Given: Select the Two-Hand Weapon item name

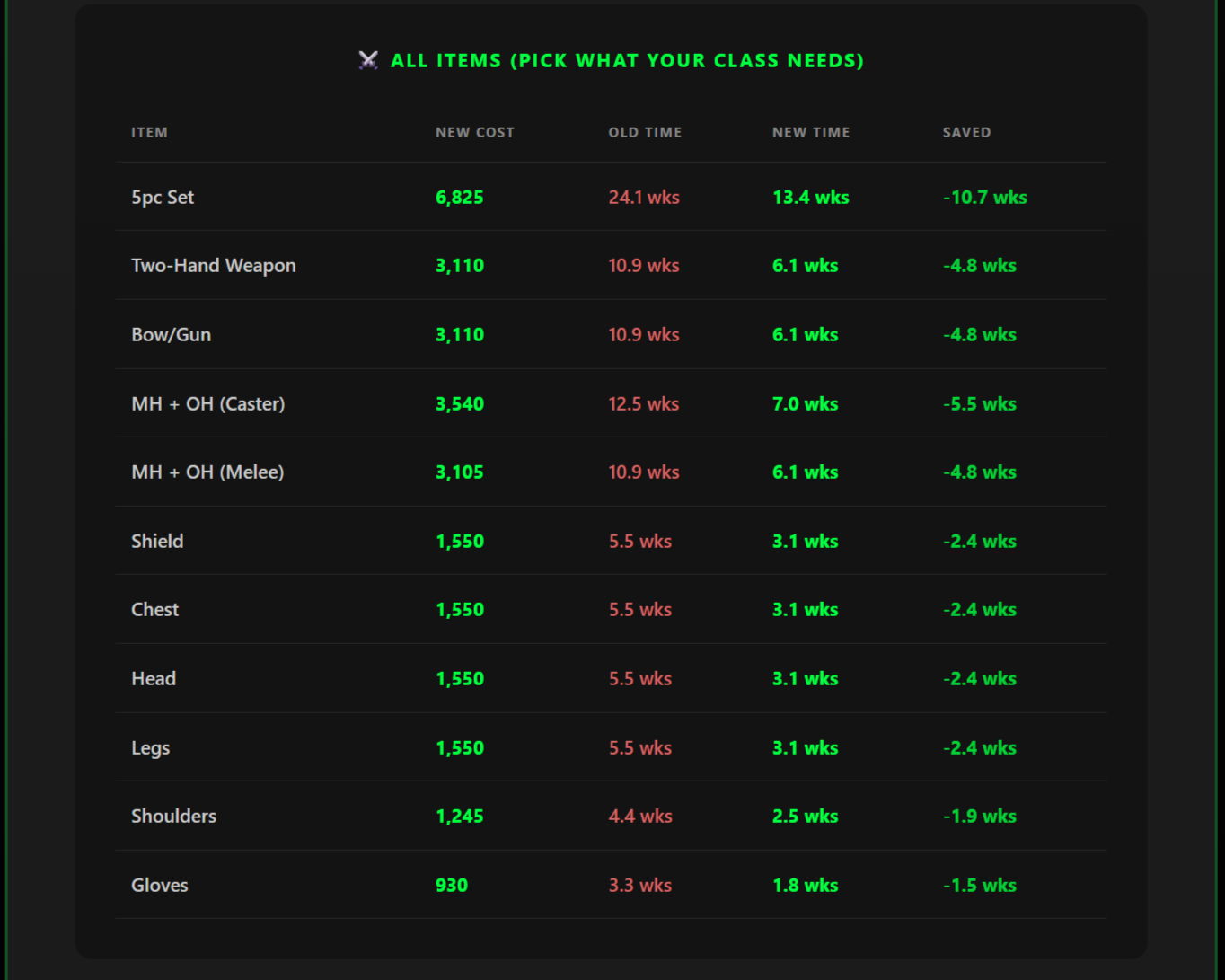Looking at the screenshot, I should point(213,266).
